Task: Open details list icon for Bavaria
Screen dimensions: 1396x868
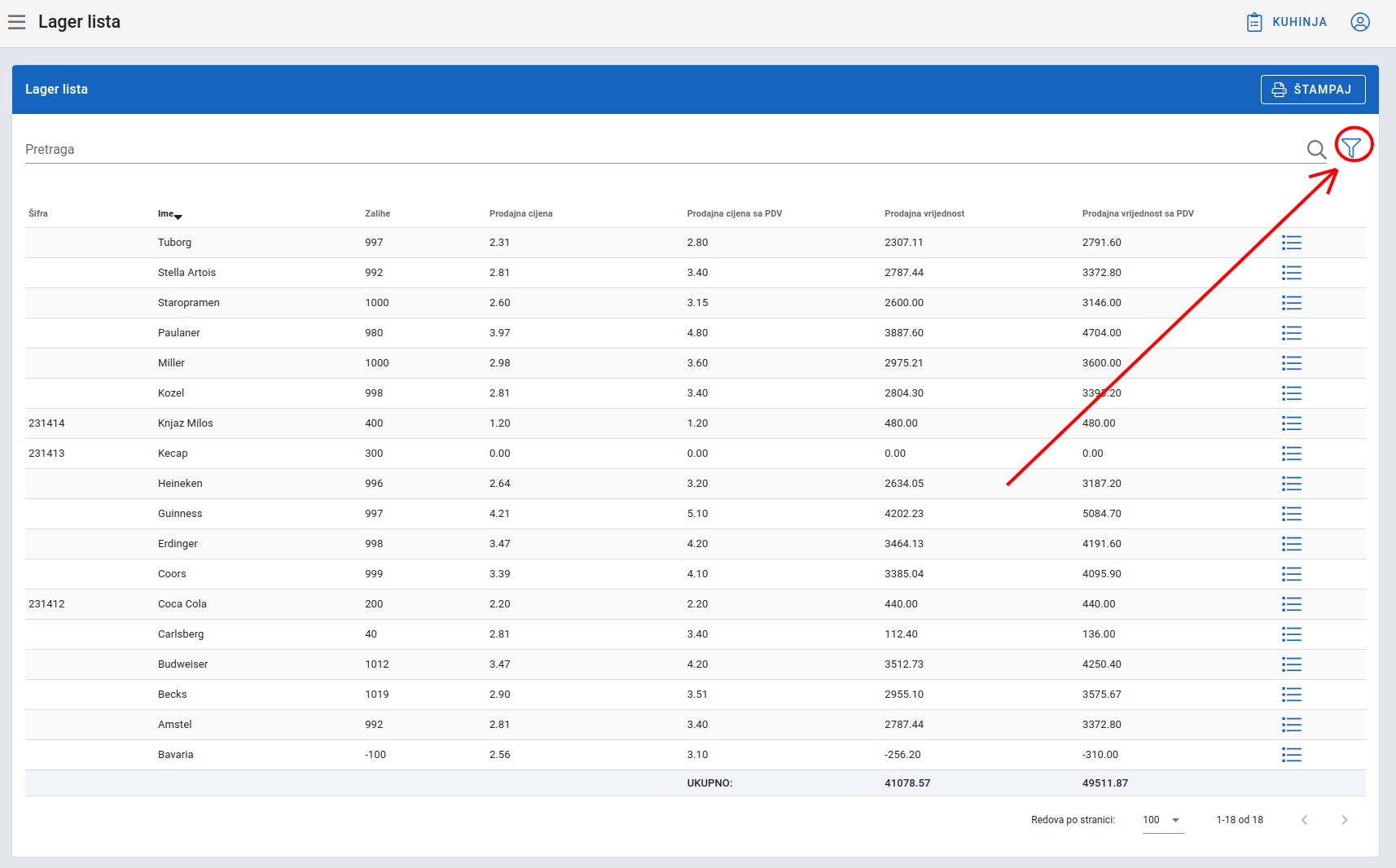Action: (1292, 755)
